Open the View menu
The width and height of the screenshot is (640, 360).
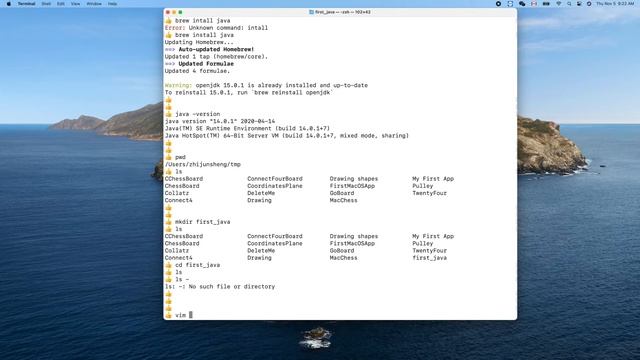tap(76, 4)
